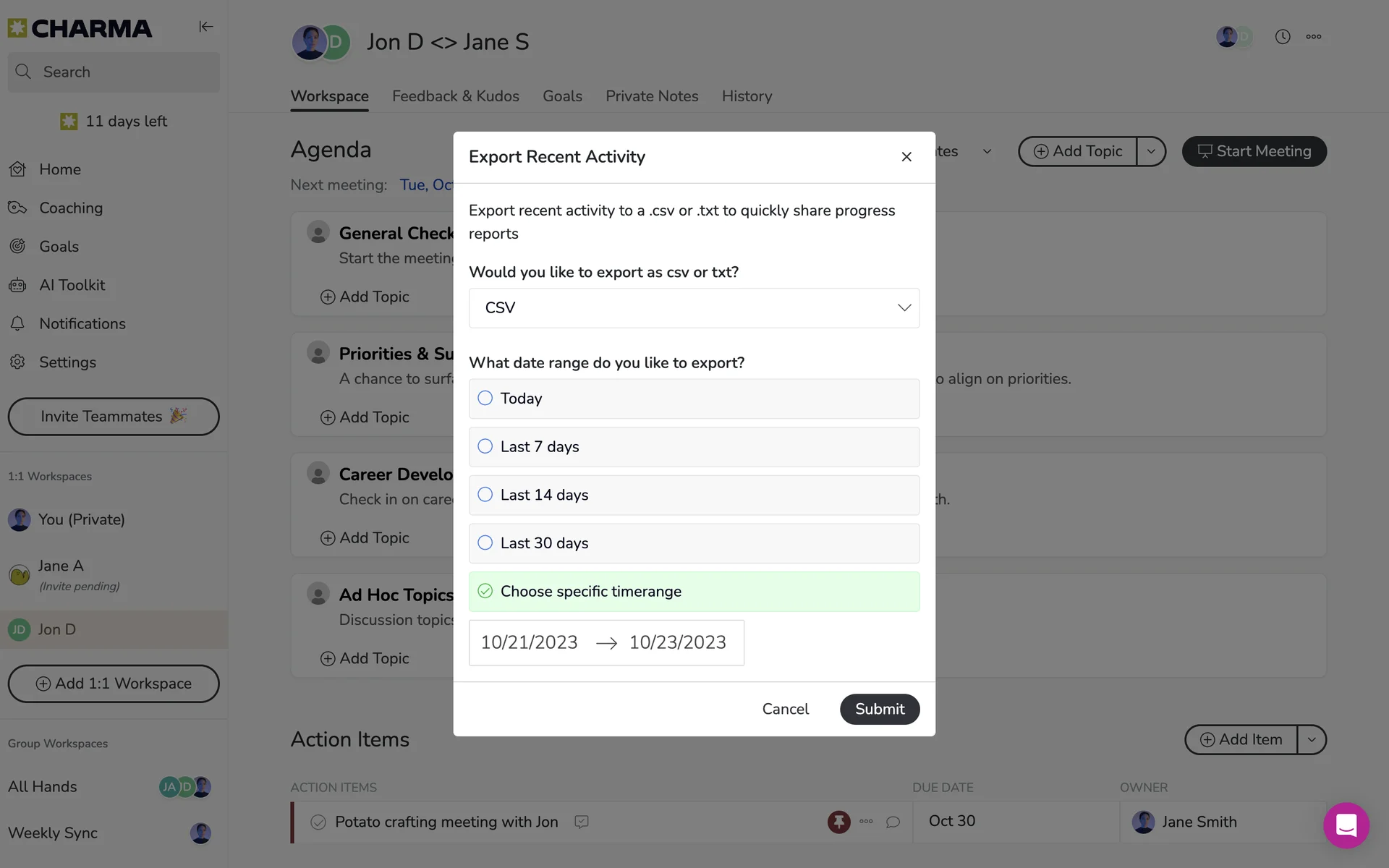Screen dimensions: 1389x868
Task: Click the start date 10/21/2023 field
Action: 529,642
